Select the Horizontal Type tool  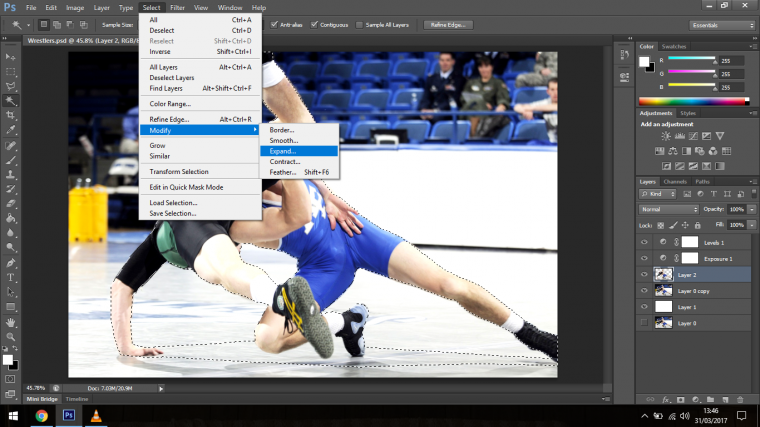[x=11, y=277]
